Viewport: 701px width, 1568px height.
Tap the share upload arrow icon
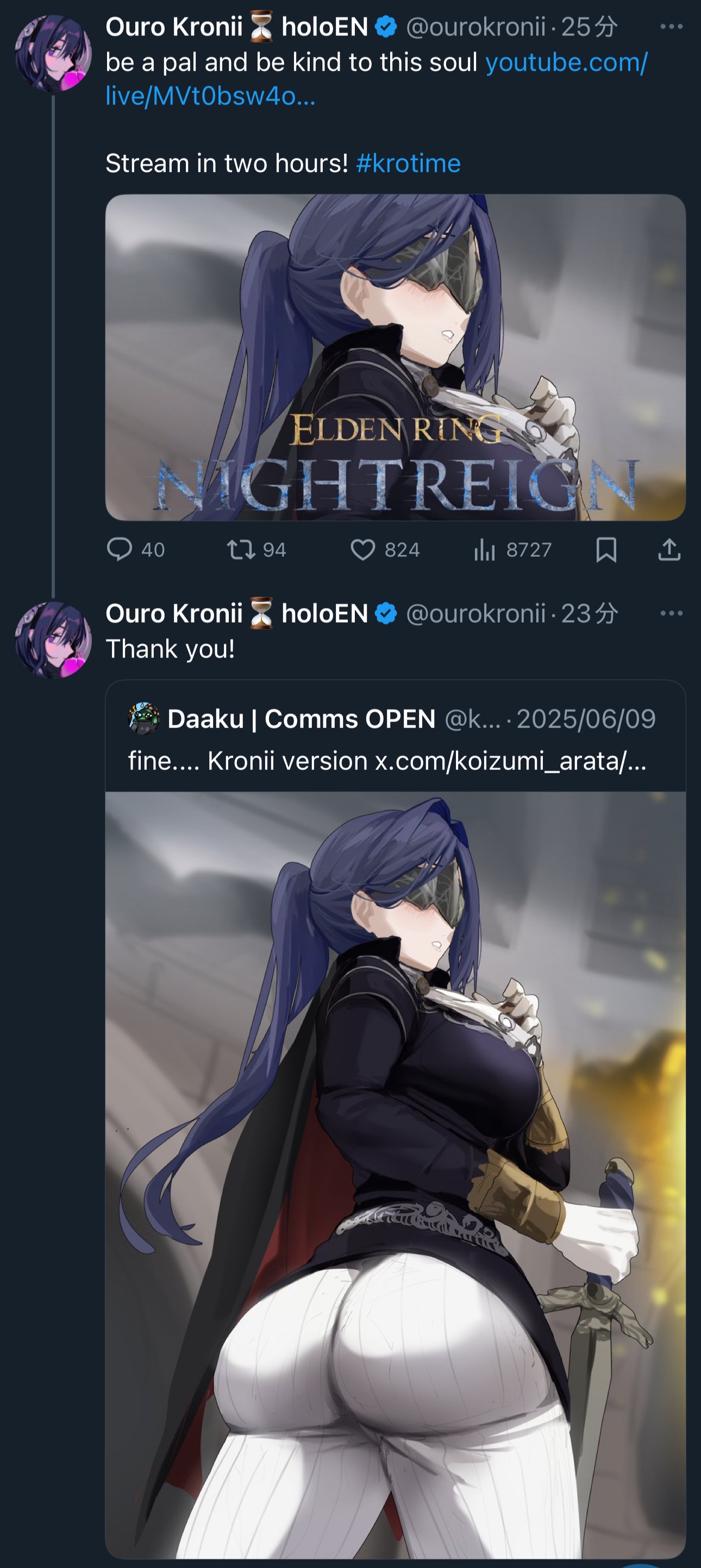pyautogui.click(x=669, y=549)
